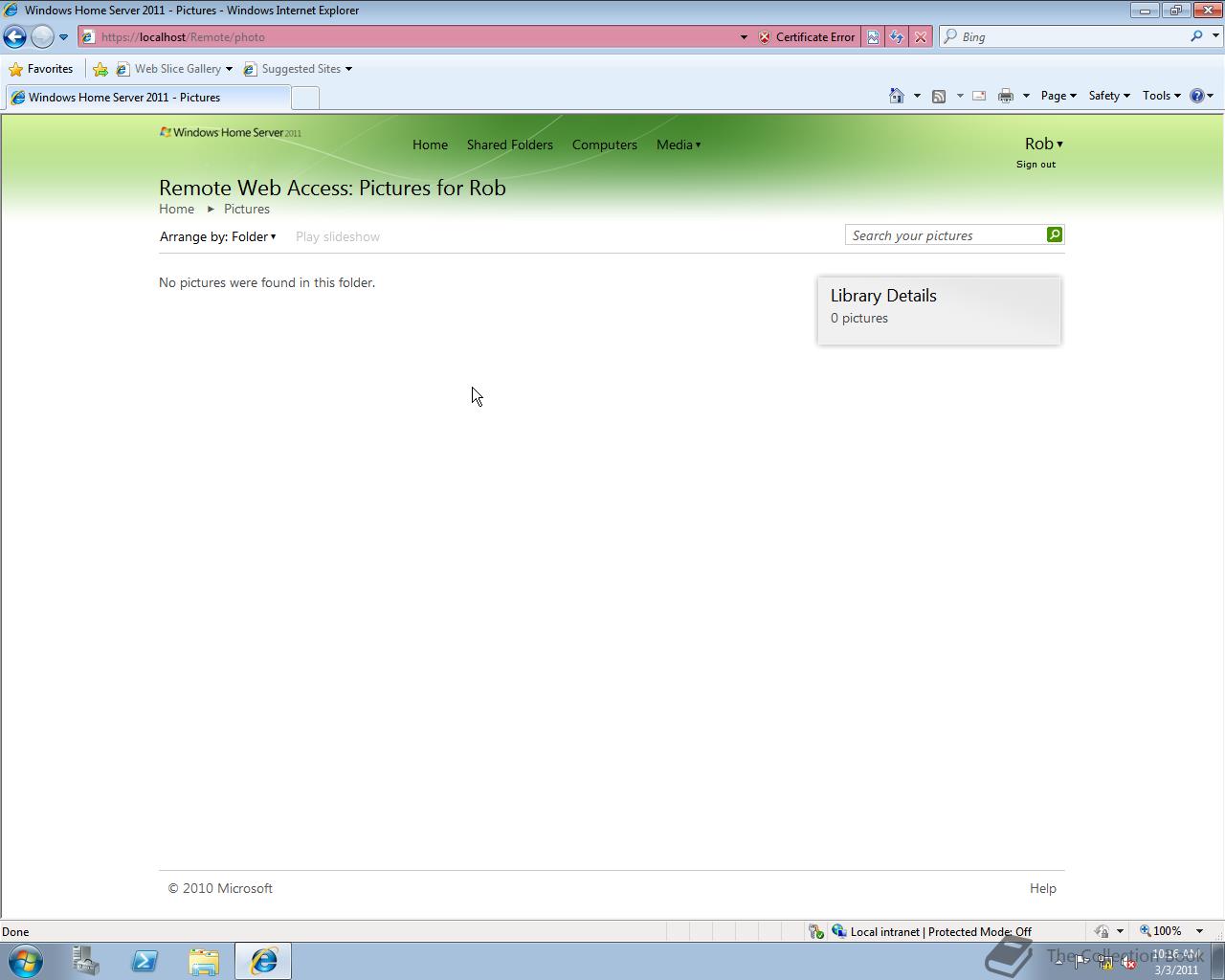Image resolution: width=1225 pixels, height=980 pixels.
Task: Click the Action Center flag tray icon
Action: [1081, 963]
